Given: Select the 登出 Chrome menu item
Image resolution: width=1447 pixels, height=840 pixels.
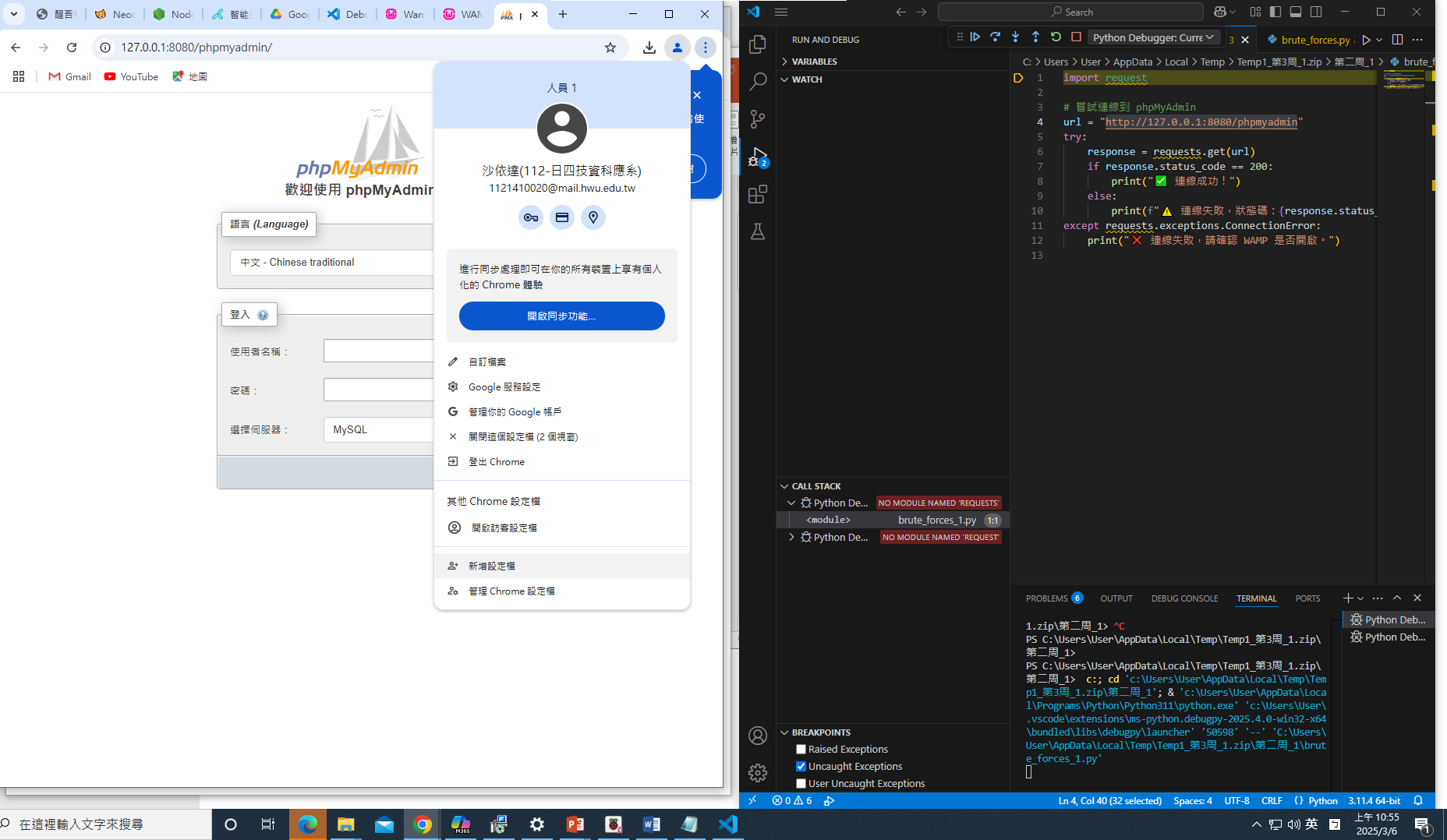Looking at the screenshot, I should (x=496, y=462).
